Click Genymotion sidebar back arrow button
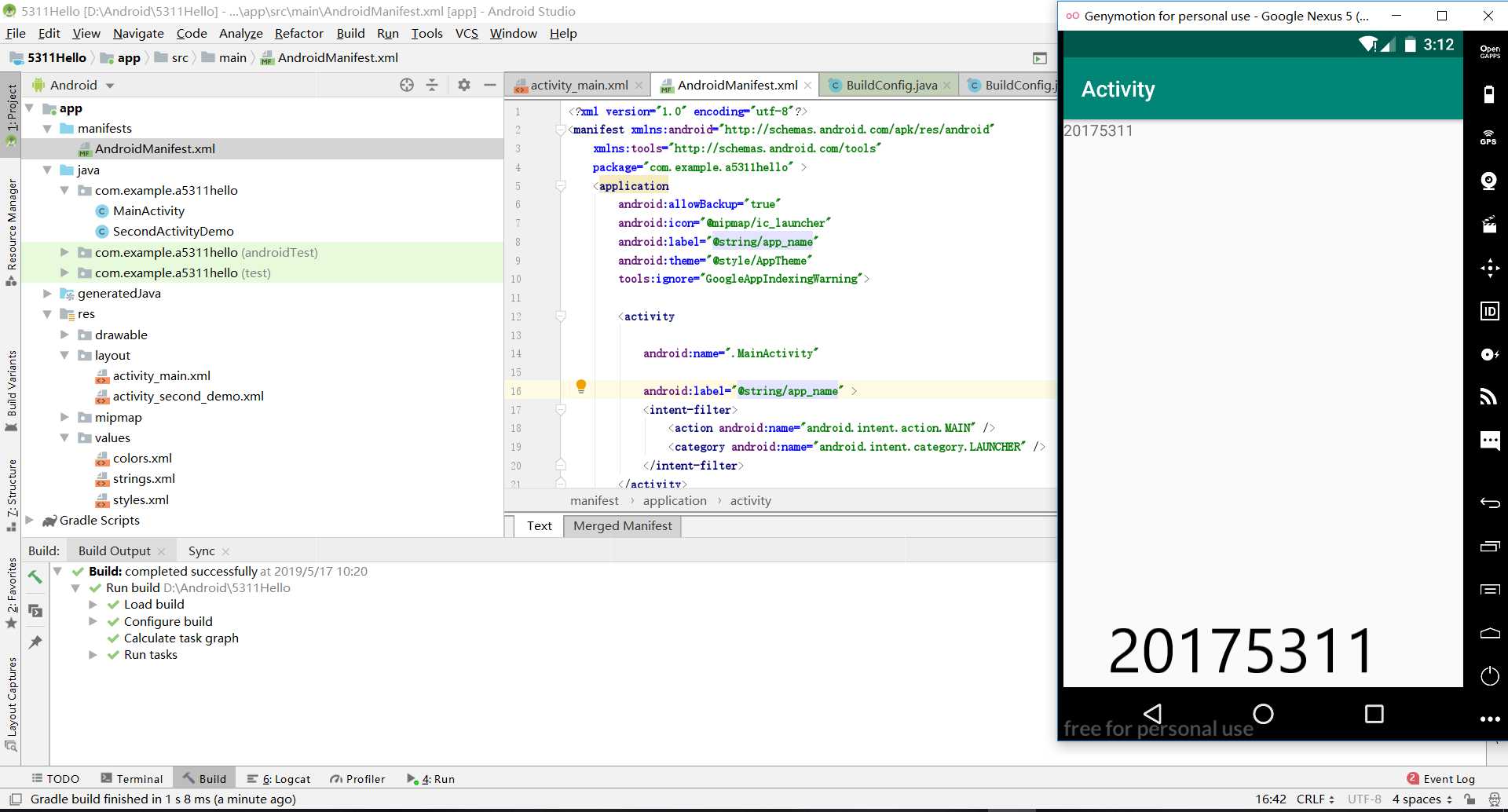Image resolution: width=1508 pixels, height=812 pixels. pos(1489,503)
